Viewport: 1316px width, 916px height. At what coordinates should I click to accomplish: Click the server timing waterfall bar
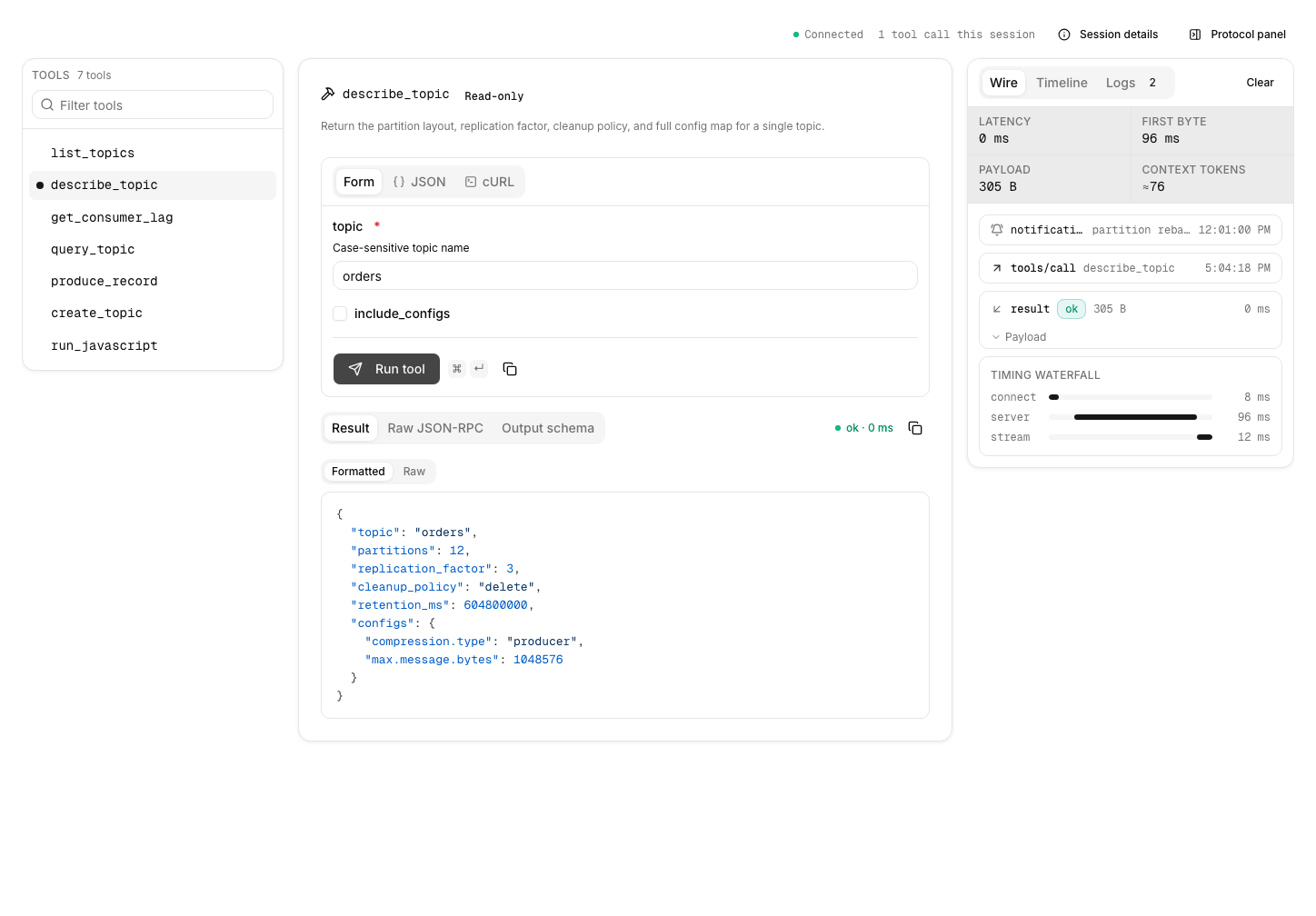pos(1135,417)
